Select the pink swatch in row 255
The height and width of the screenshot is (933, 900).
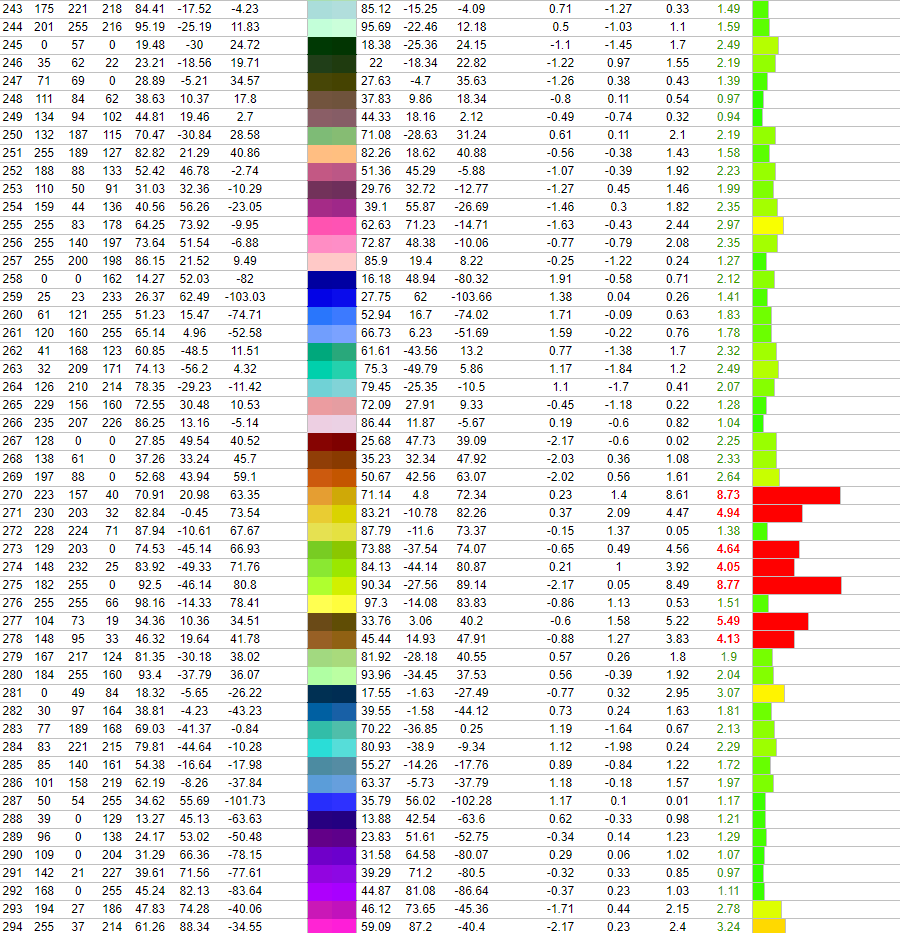332,225
